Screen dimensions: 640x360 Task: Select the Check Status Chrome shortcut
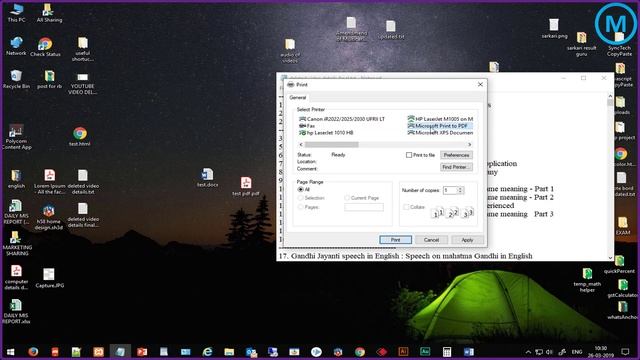click(45, 47)
